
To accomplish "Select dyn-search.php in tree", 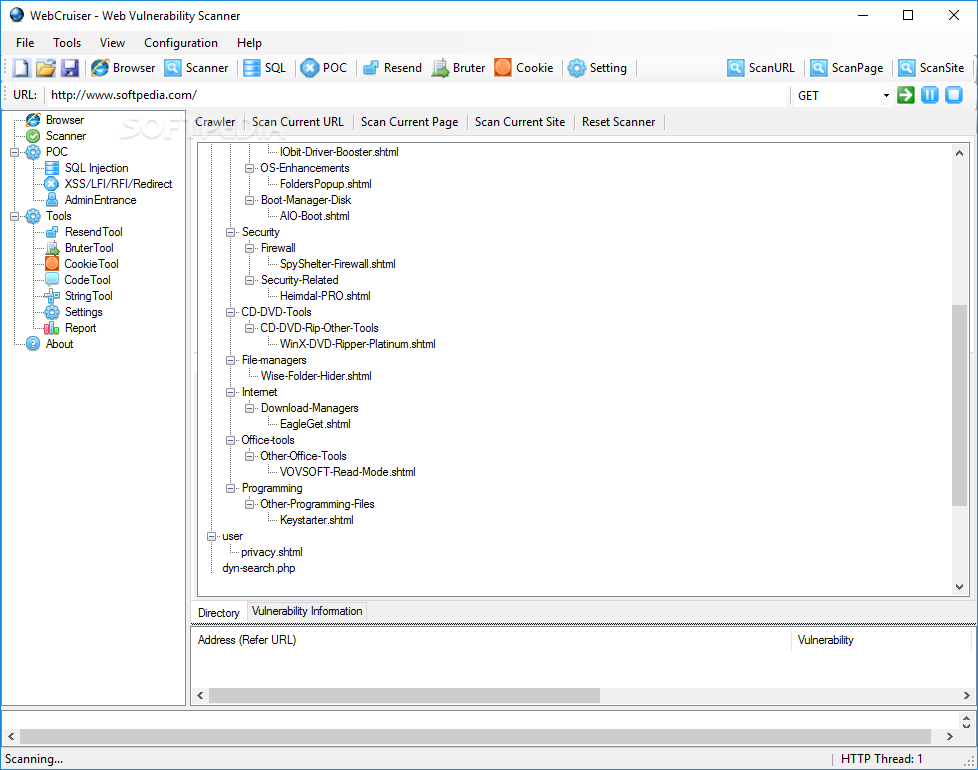I will (x=258, y=568).
